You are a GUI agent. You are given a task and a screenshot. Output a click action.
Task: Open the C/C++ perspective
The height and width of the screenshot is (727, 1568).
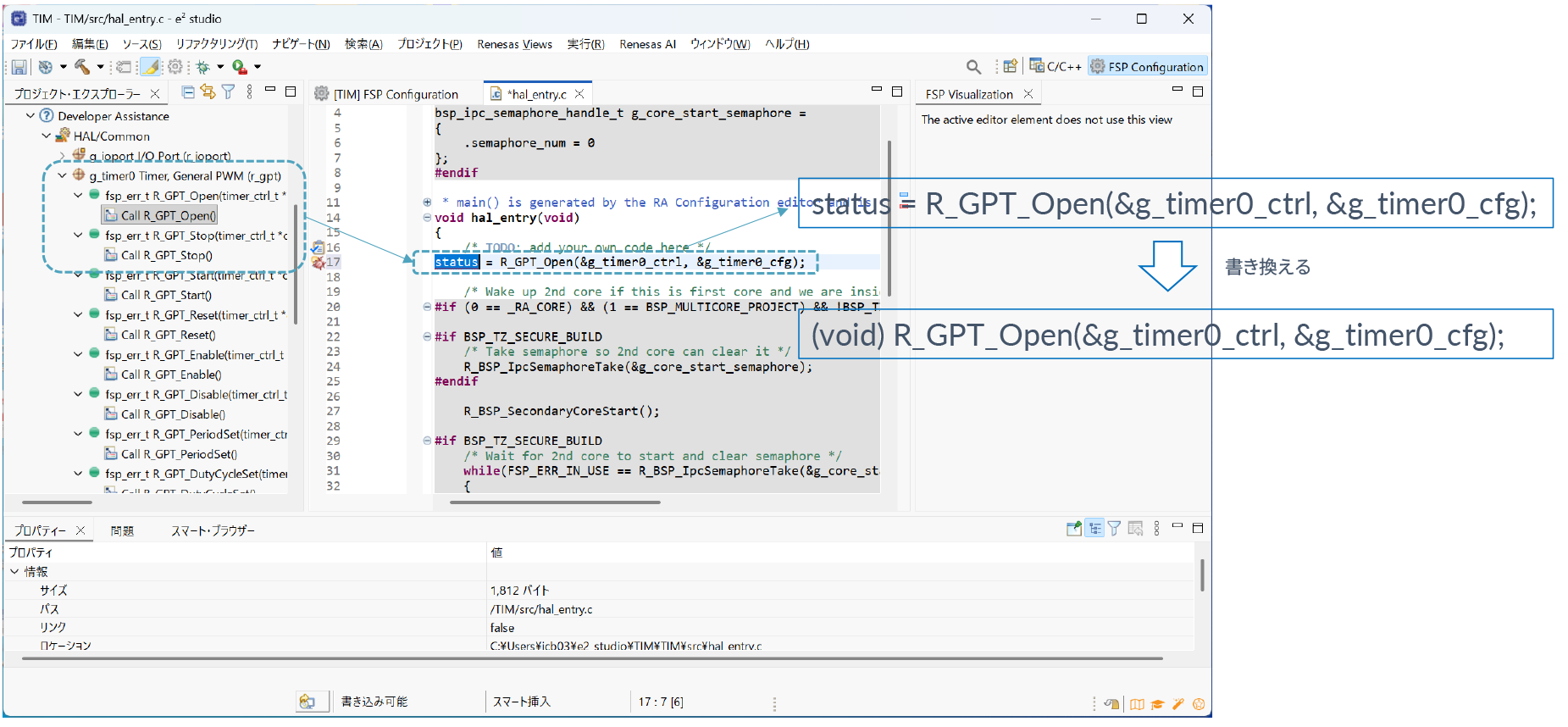(1055, 67)
